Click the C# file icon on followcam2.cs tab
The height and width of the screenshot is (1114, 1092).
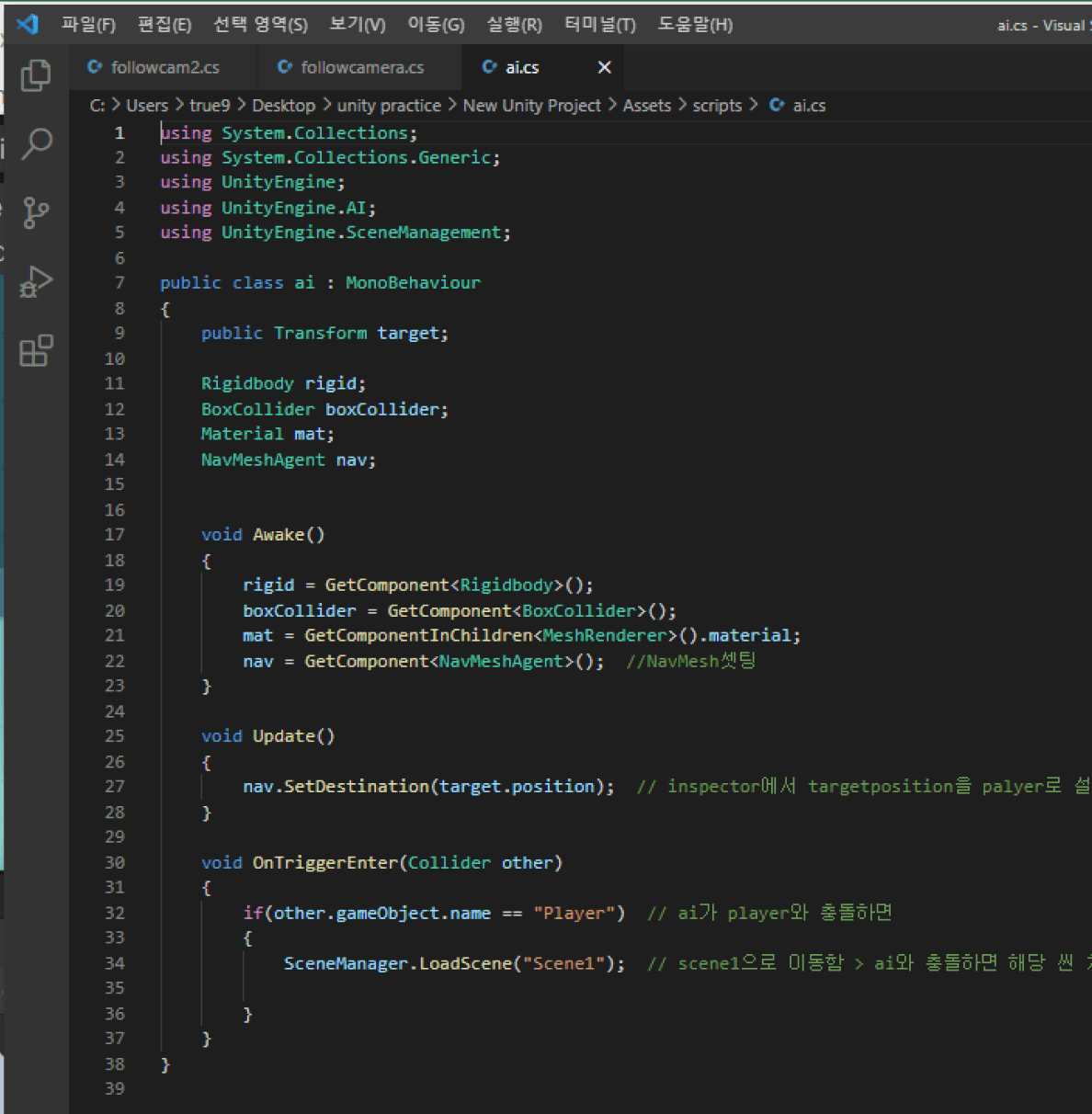[95, 67]
